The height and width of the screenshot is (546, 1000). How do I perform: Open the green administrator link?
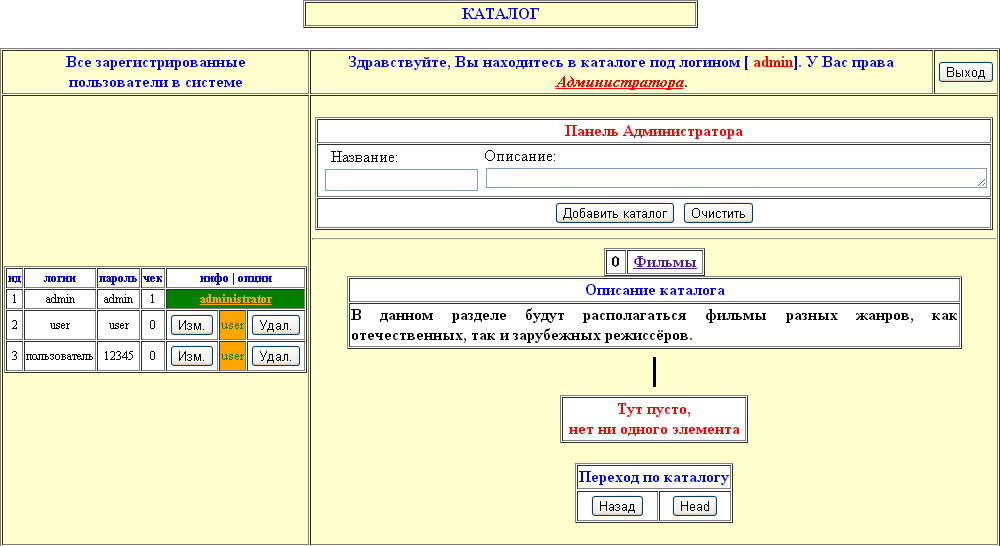pyautogui.click(x=235, y=299)
